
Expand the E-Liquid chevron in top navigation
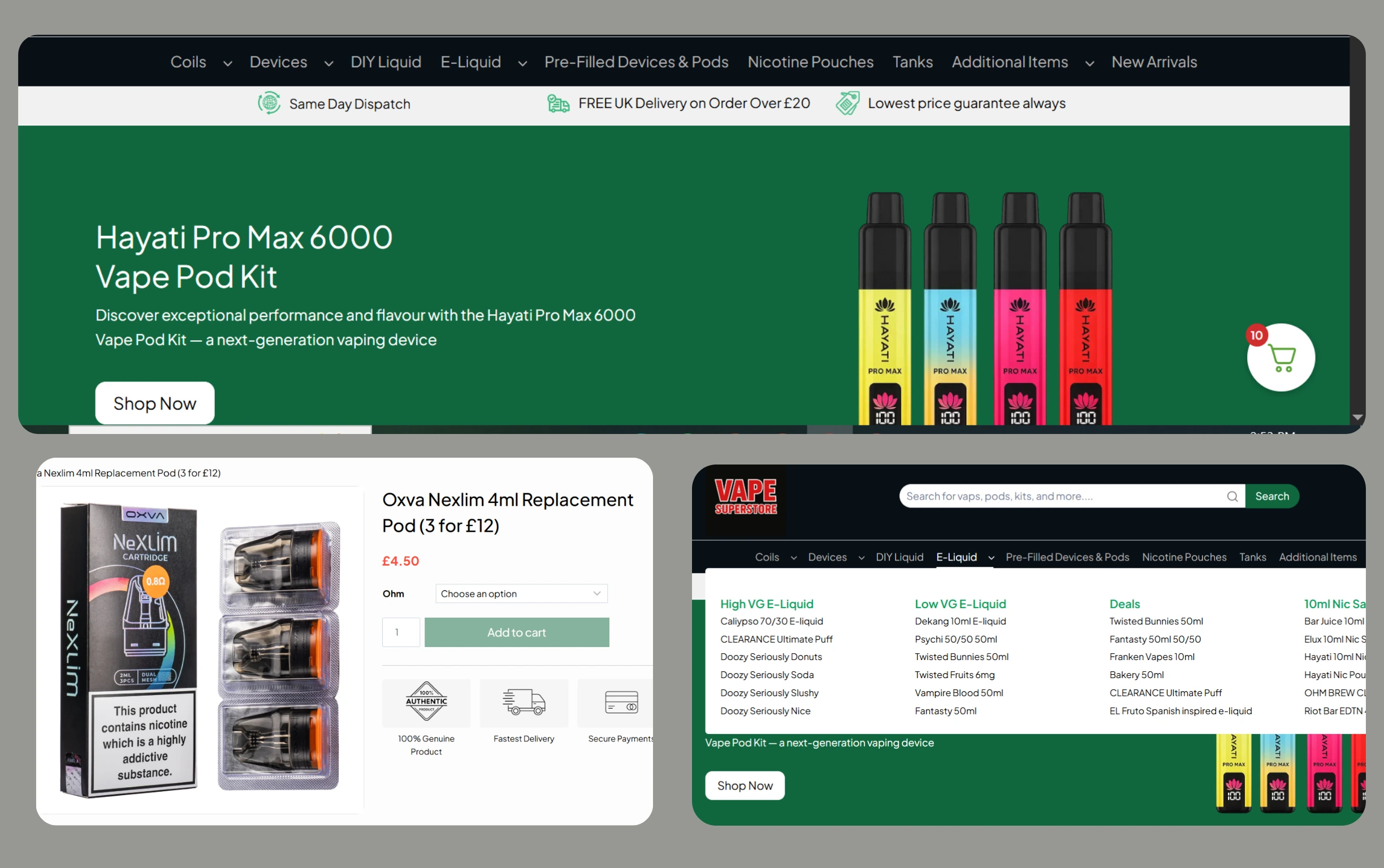tap(522, 63)
